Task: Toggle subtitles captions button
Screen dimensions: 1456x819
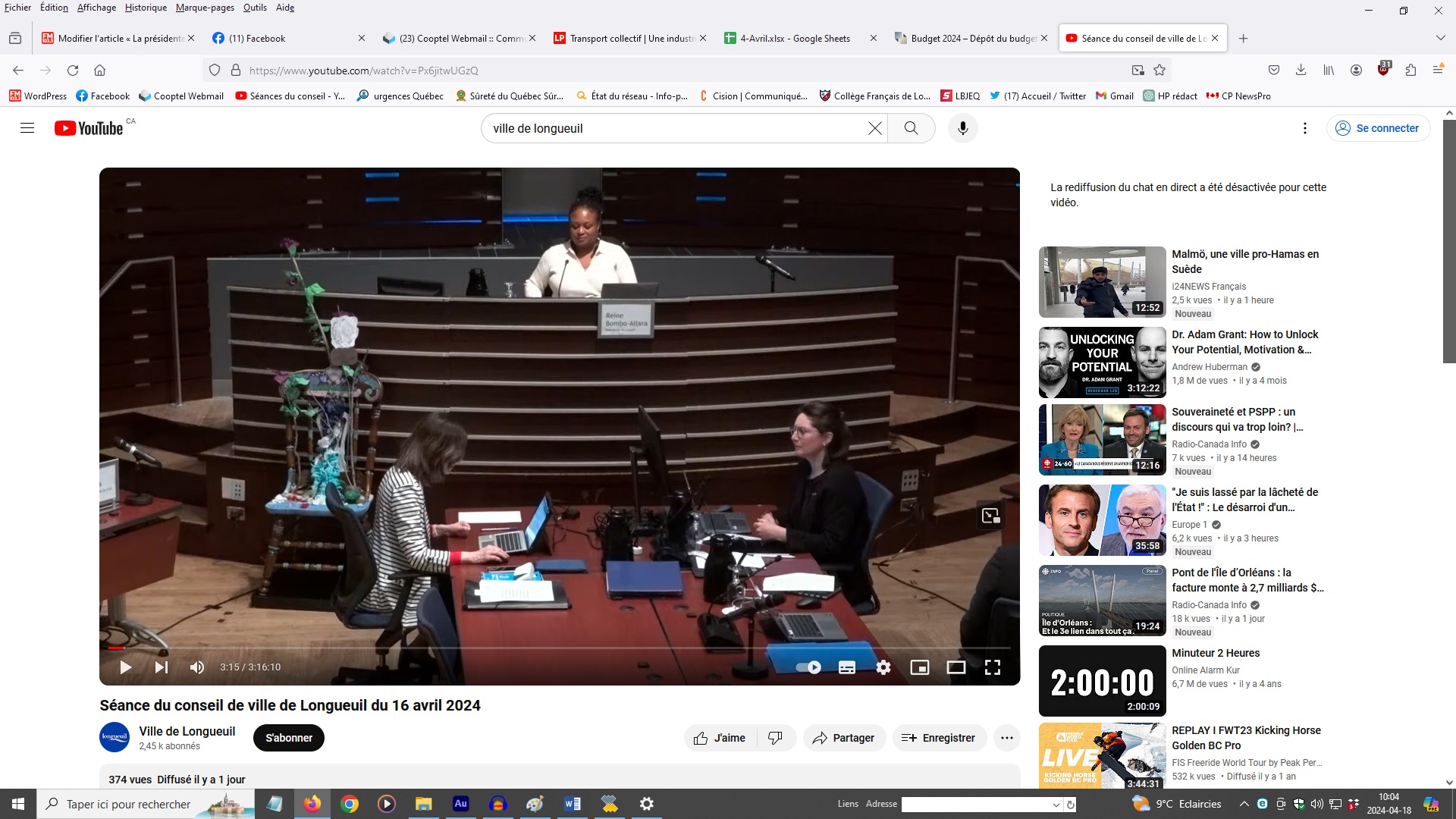Action: [x=846, y=667]
